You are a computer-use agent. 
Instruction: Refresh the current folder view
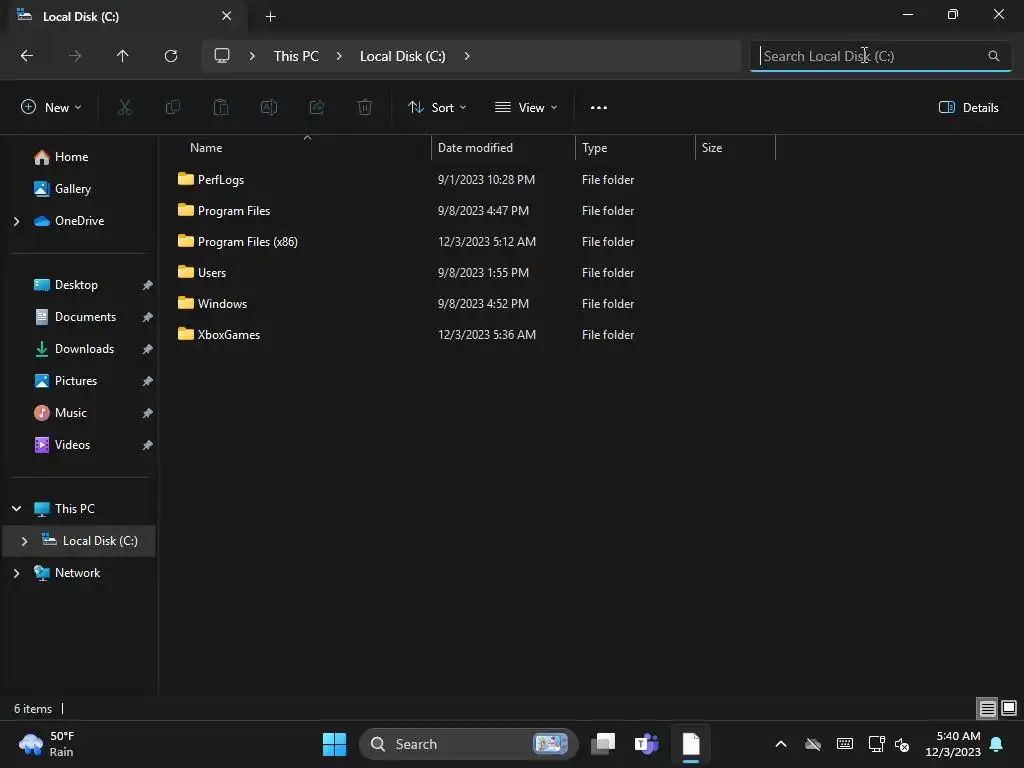(x=171, y=56)
